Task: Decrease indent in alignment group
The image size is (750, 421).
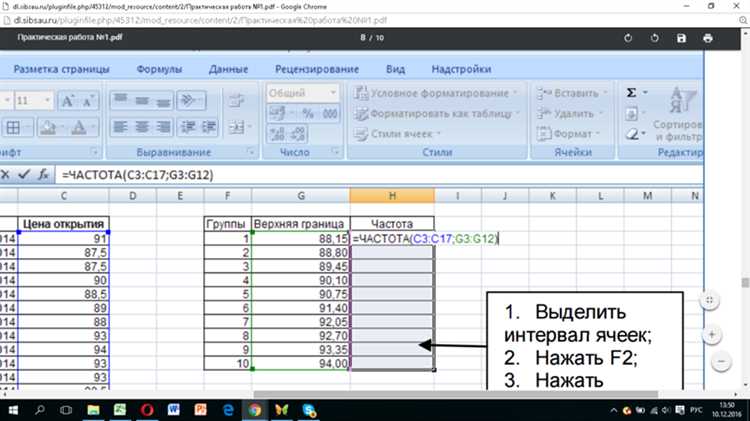Action: pos(188,127)
